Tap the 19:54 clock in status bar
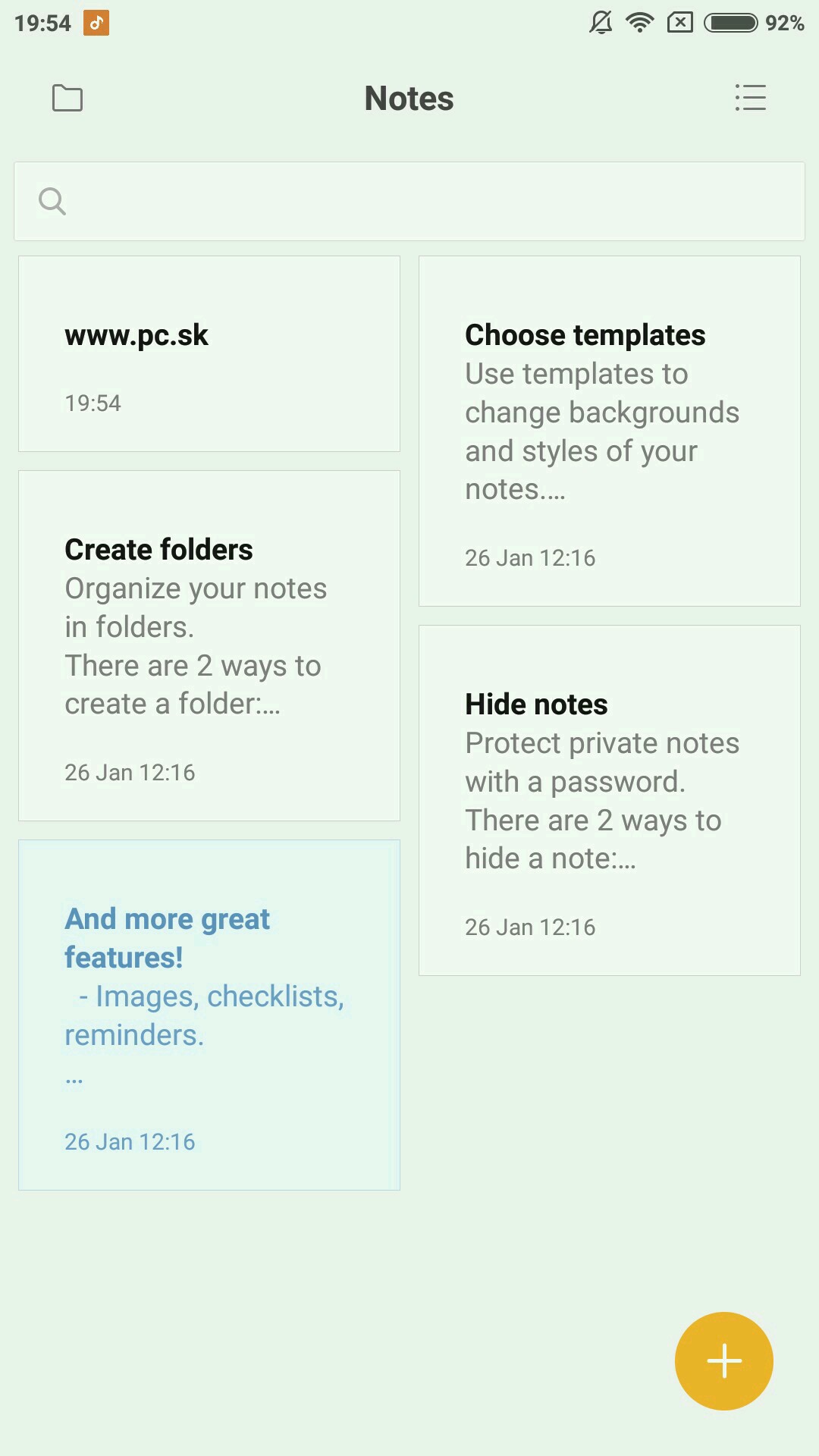 coord(42,24)
